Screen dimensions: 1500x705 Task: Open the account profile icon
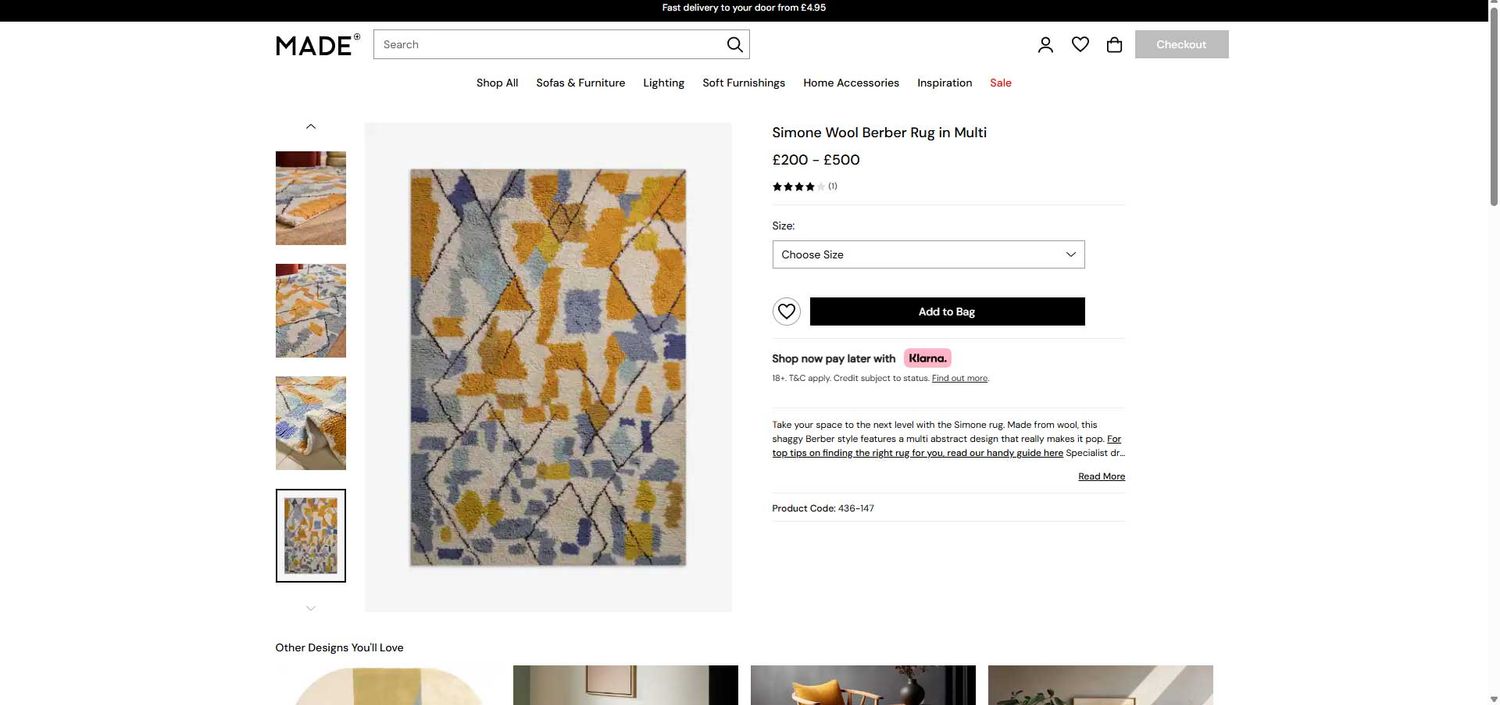(1045, 44)
